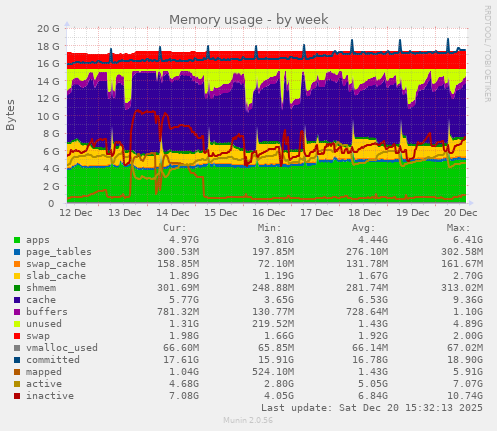Click the apps green legend swatch
Screen dimensions: 497x431
(17, 240)
